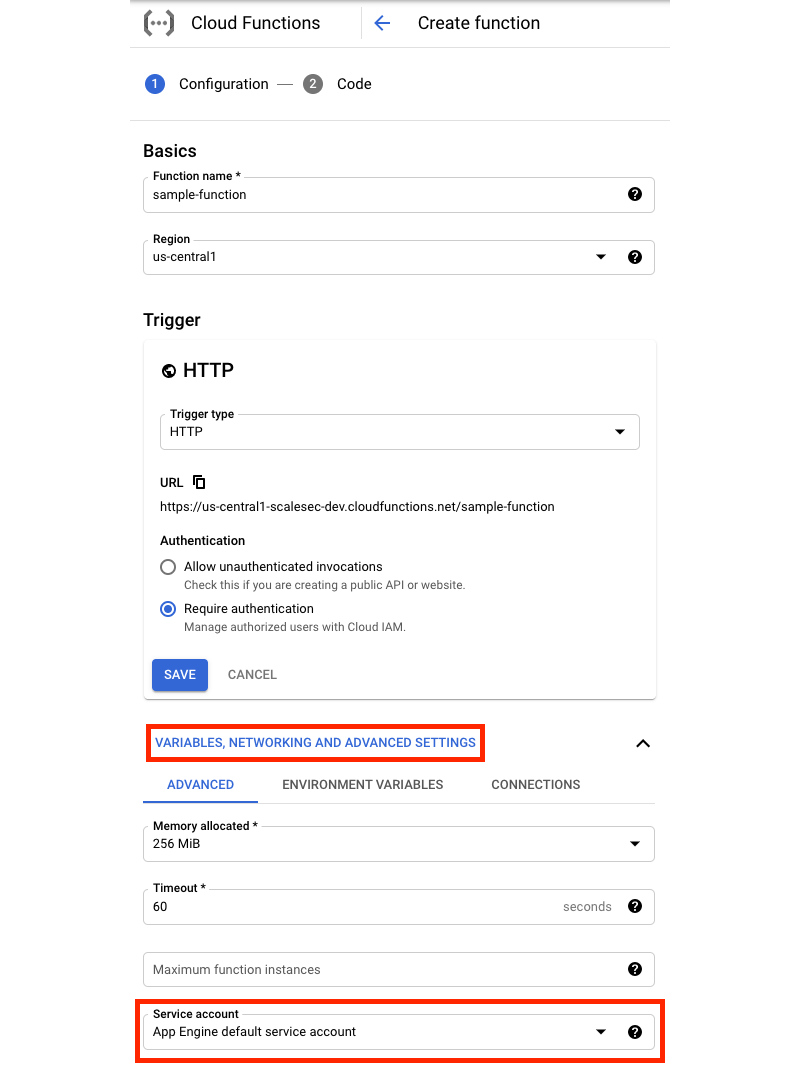Image resolution: width=800 pixels, height=1078 pixels.
Task: Click the Cloud Functions logo icon
Action: (159, 23)
